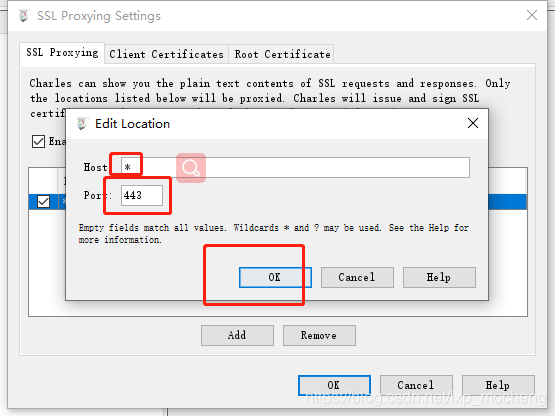The height and width of the screenshot is (416, 555).
Task: Focus the Port field showing 443
Action: click(142, 195)
